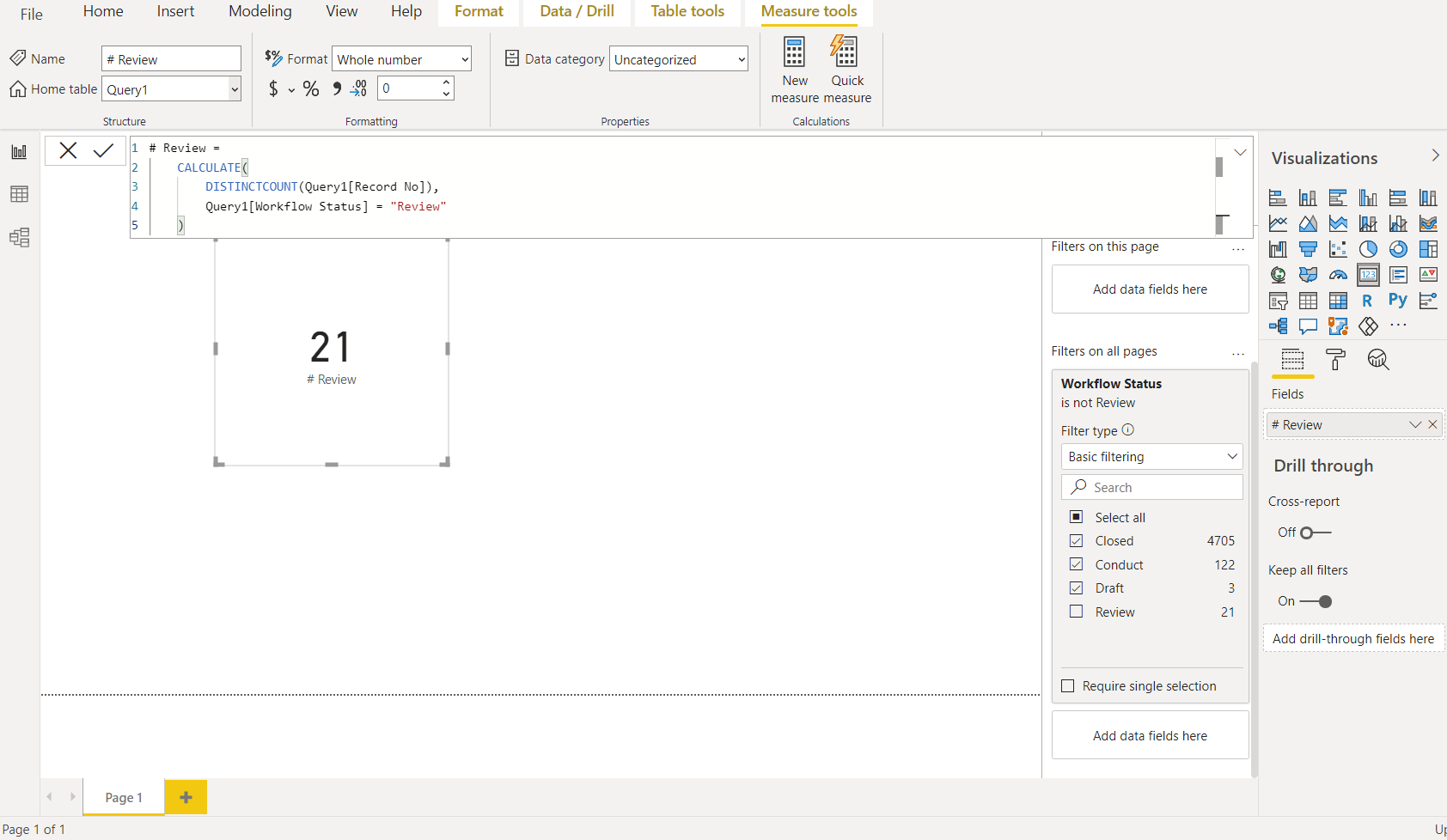Viewport: 1447px width, 840px height.
Task: Turn off Keep all filters toggle
Action: (x=1316, y=601)
